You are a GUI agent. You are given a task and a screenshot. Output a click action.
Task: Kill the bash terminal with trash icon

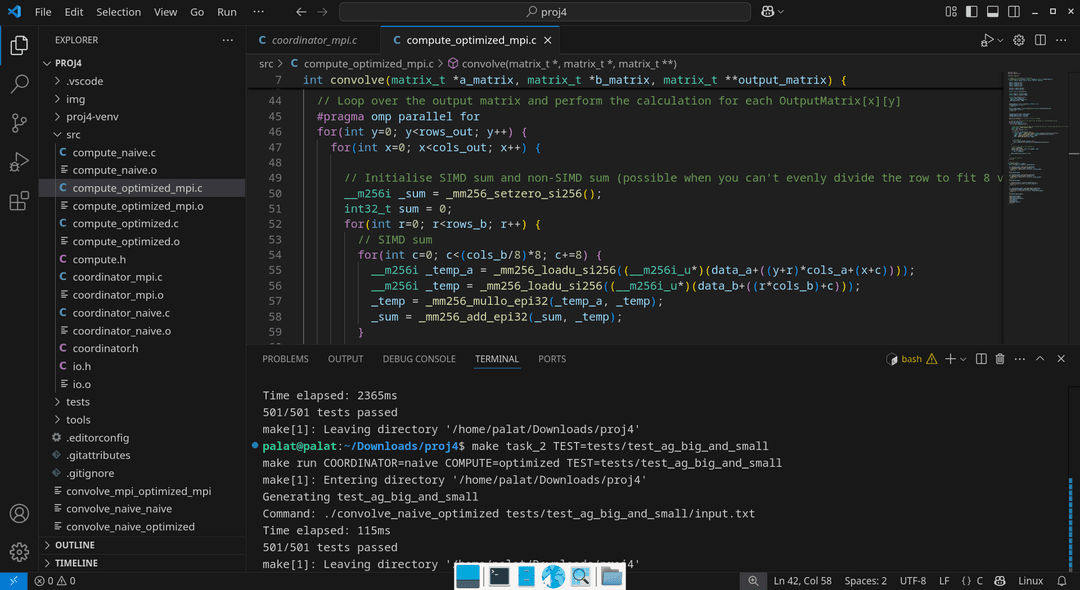1000,359
